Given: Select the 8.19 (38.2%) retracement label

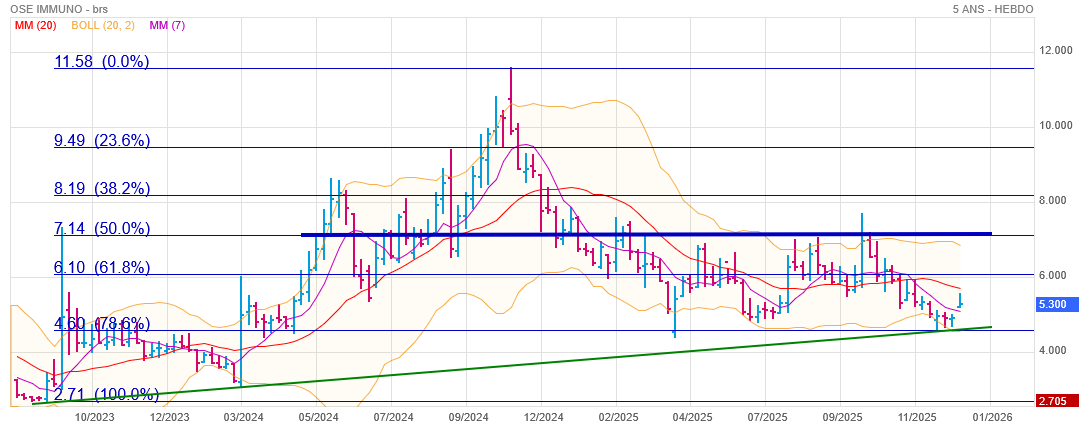Looking at the screenshot, I should click(x=101, y=188).
